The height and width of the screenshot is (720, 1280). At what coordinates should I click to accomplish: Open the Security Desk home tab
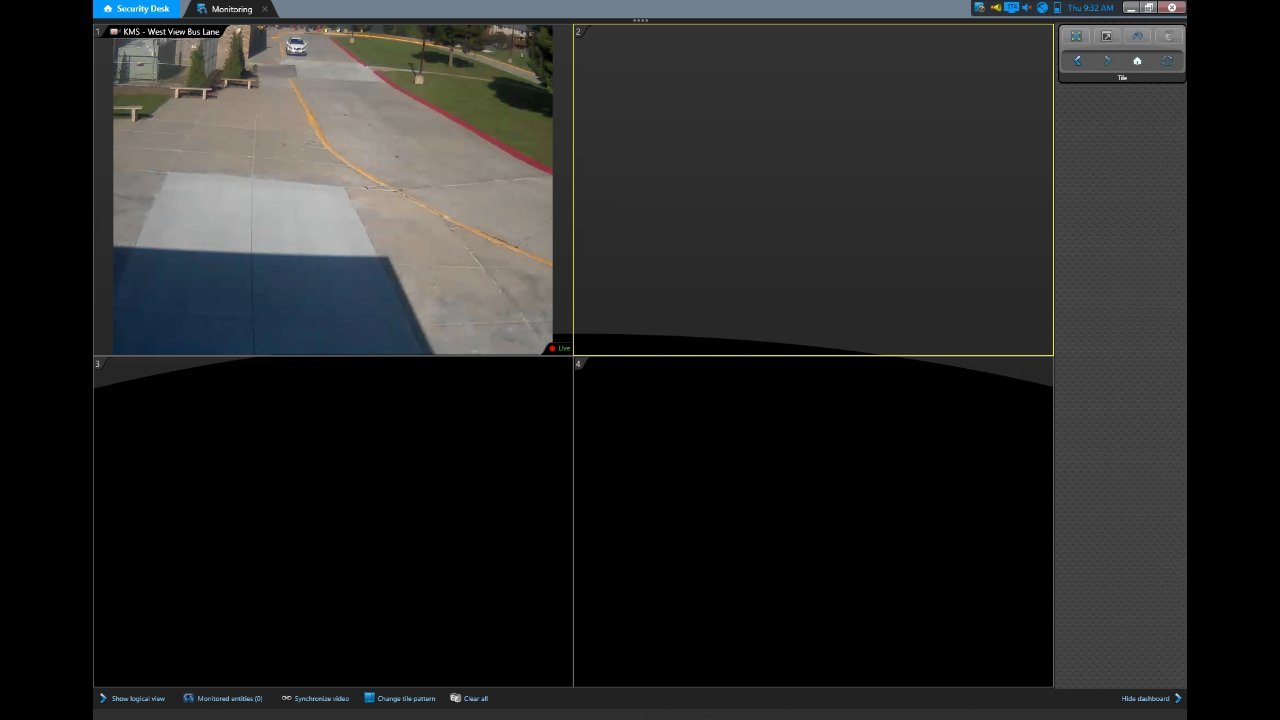137,9
